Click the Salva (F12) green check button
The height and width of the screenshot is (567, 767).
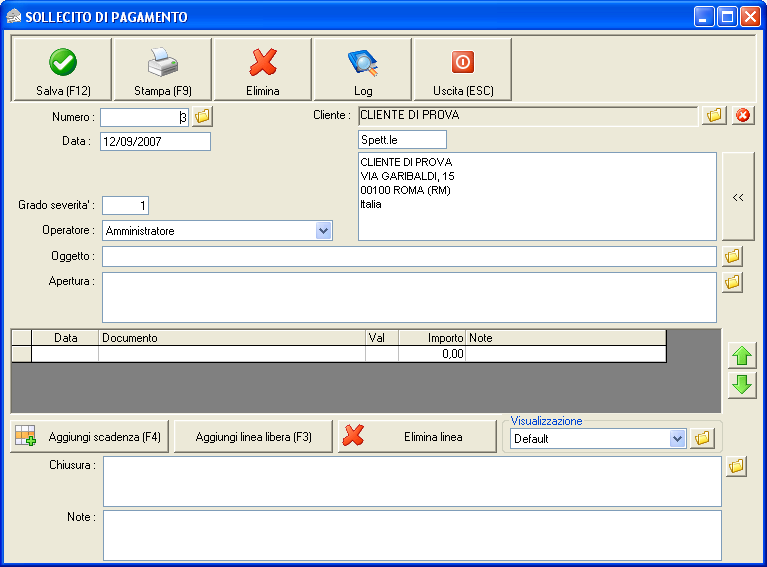(x=63, y=69)
